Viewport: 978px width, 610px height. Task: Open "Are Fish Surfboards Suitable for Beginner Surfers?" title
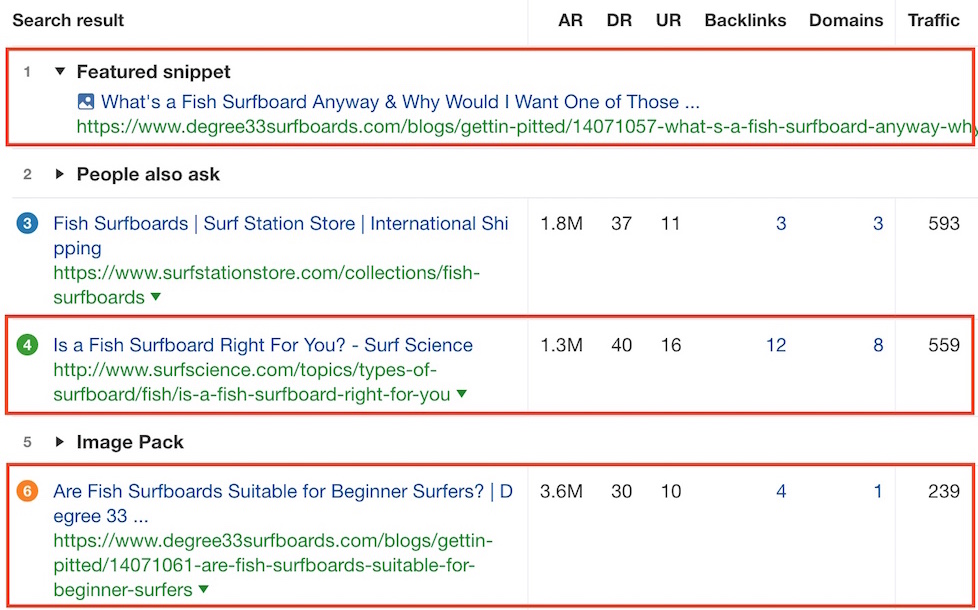point(283,504)
